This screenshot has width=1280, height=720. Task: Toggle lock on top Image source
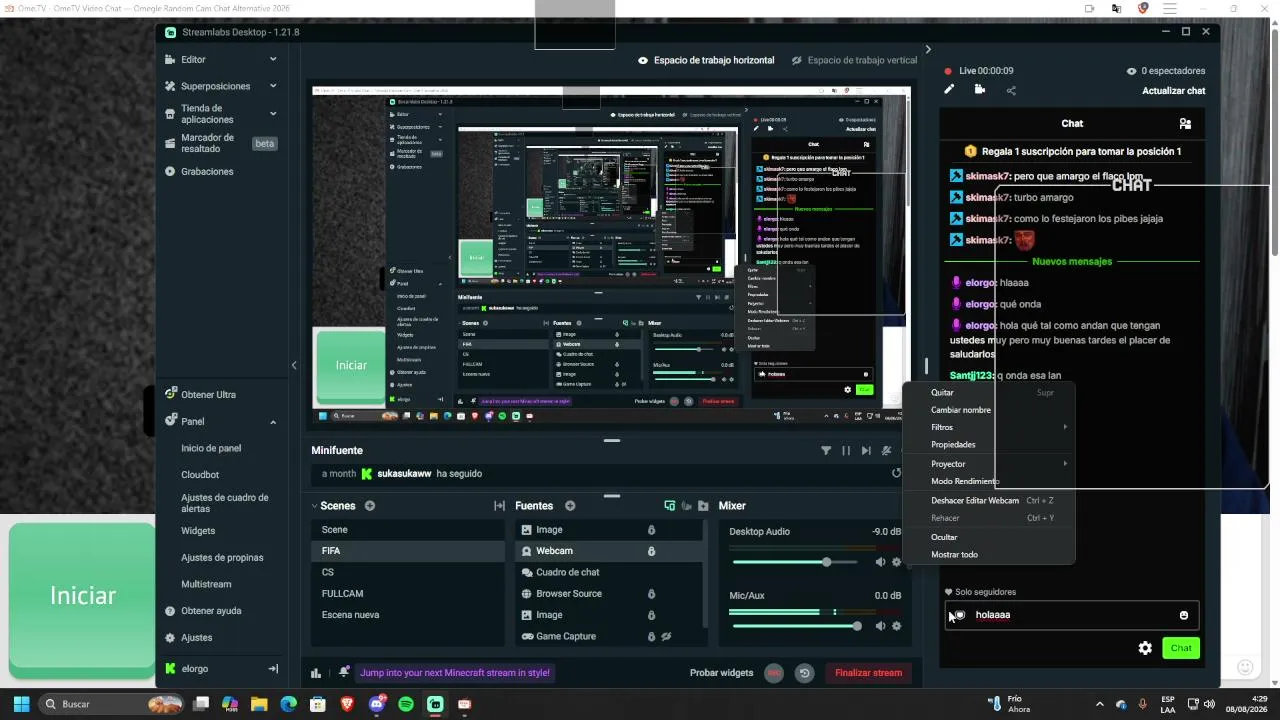click(x=651, y=530)
